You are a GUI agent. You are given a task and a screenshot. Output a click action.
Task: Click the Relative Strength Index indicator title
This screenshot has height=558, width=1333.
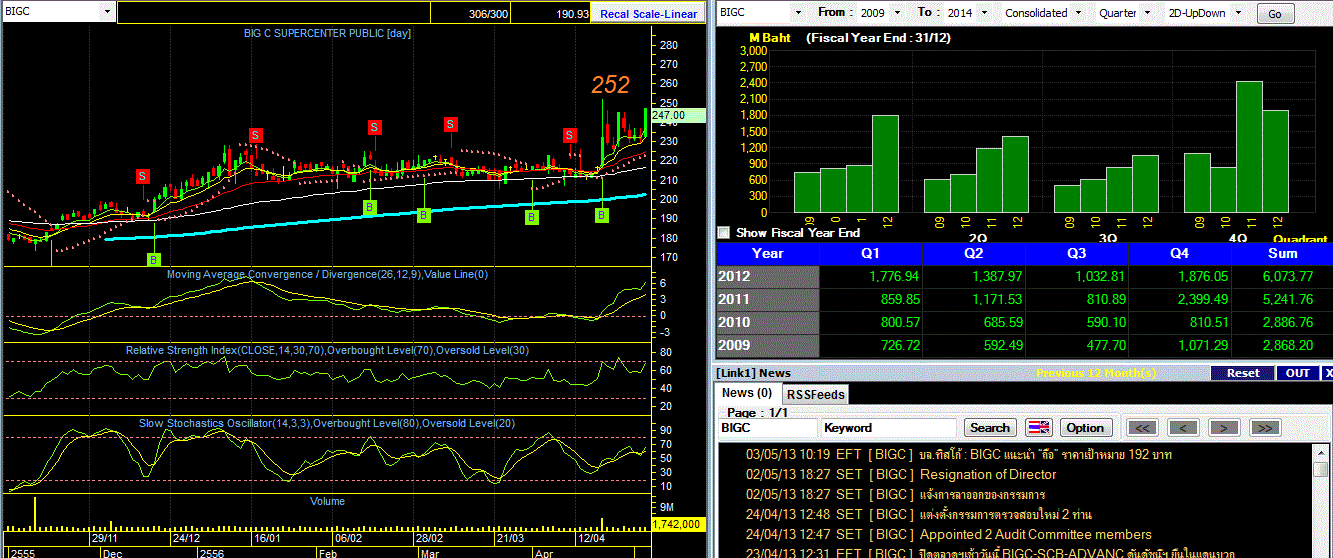coord(327,350)
